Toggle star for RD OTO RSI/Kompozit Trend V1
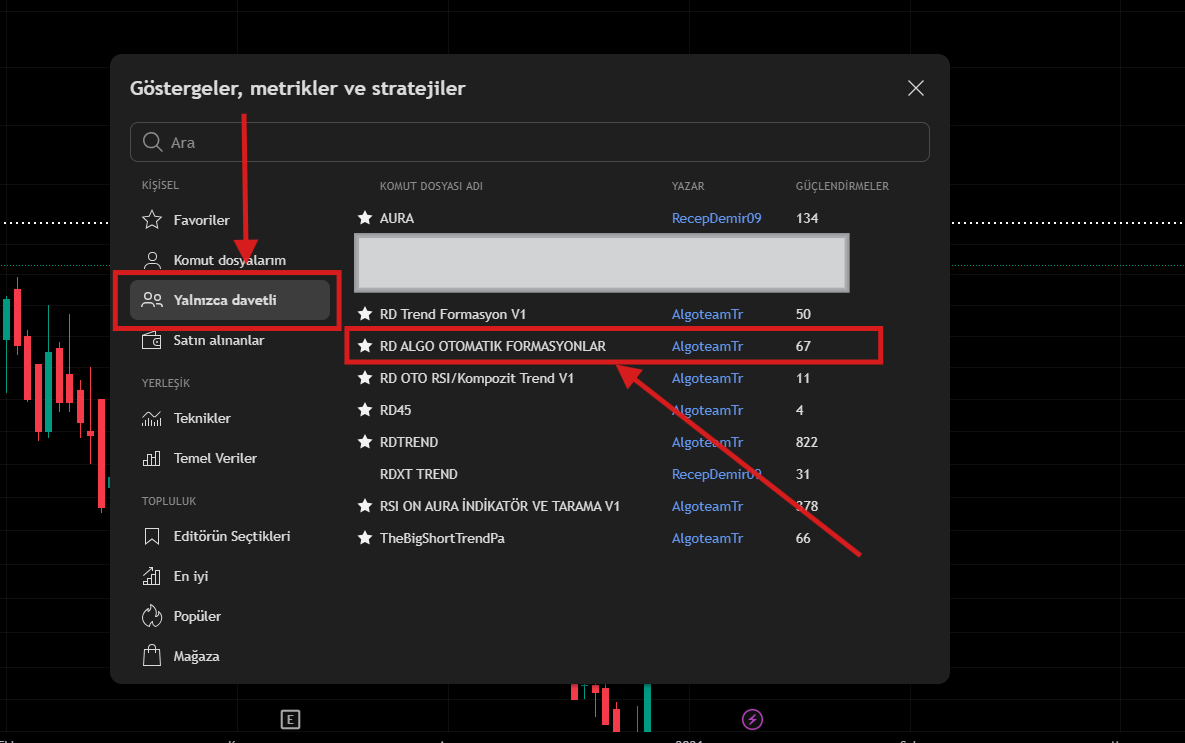1185x743 pixels. click(365, 378)
